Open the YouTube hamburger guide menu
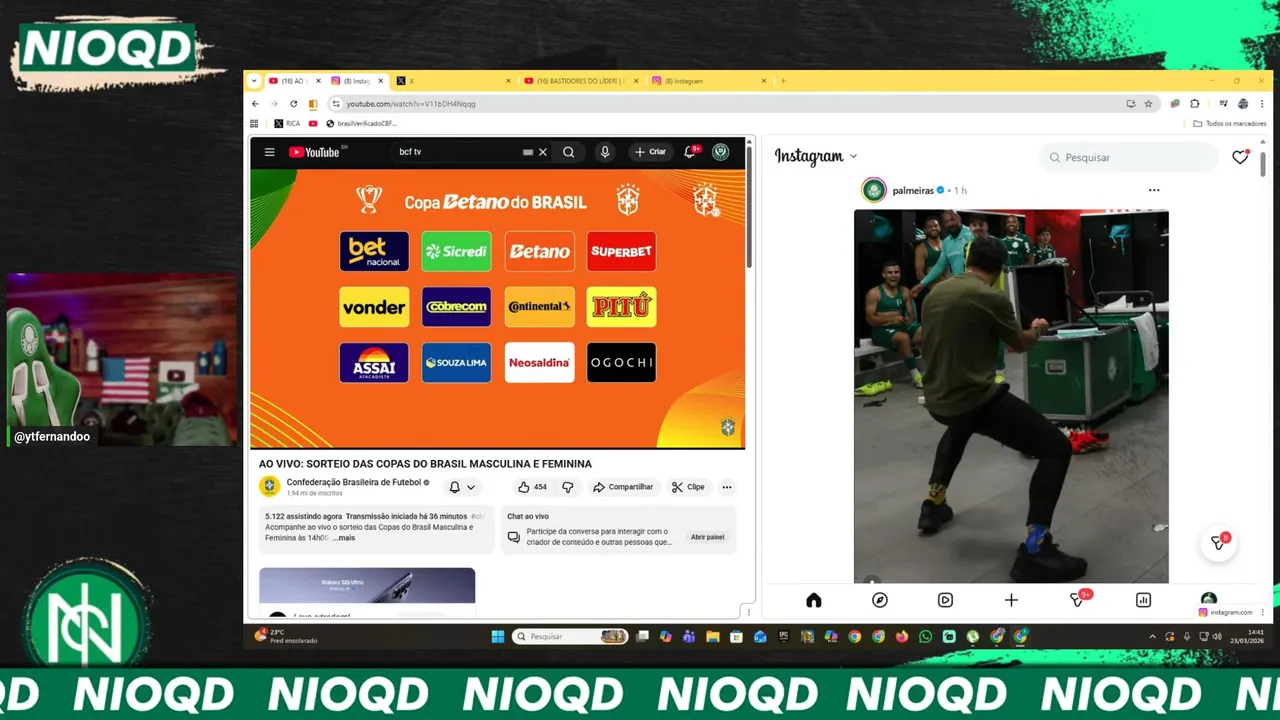 click(269, 152)
